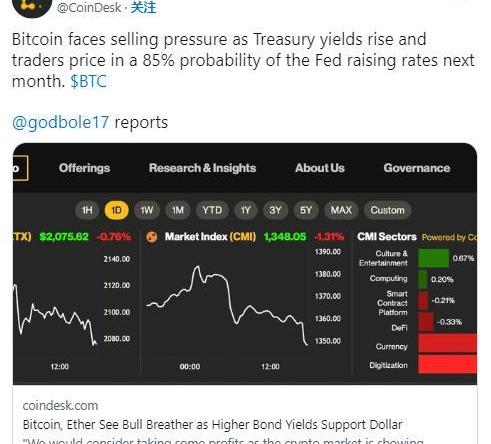
Task: Select the 1Y time range
Action: pyautogui.click(x=246, y=210)
